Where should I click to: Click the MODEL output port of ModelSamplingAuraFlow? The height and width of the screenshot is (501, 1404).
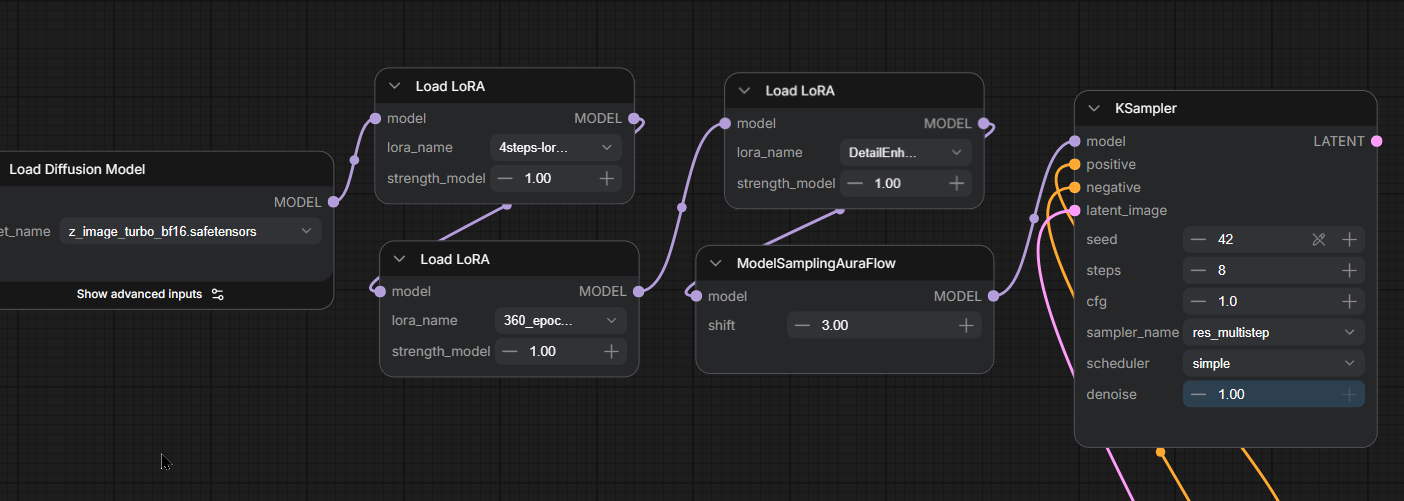point(993,296)
